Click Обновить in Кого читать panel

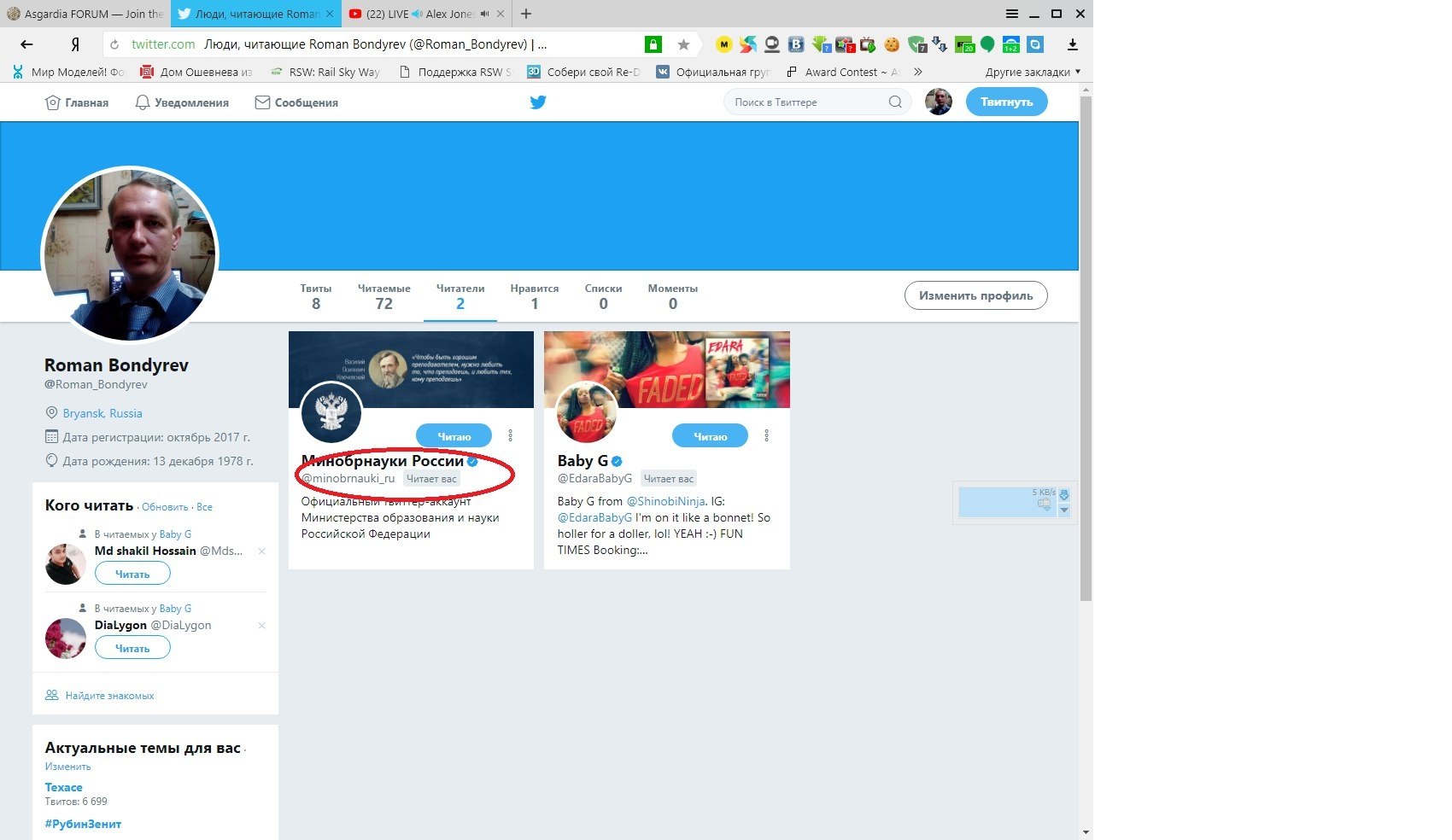165,507
